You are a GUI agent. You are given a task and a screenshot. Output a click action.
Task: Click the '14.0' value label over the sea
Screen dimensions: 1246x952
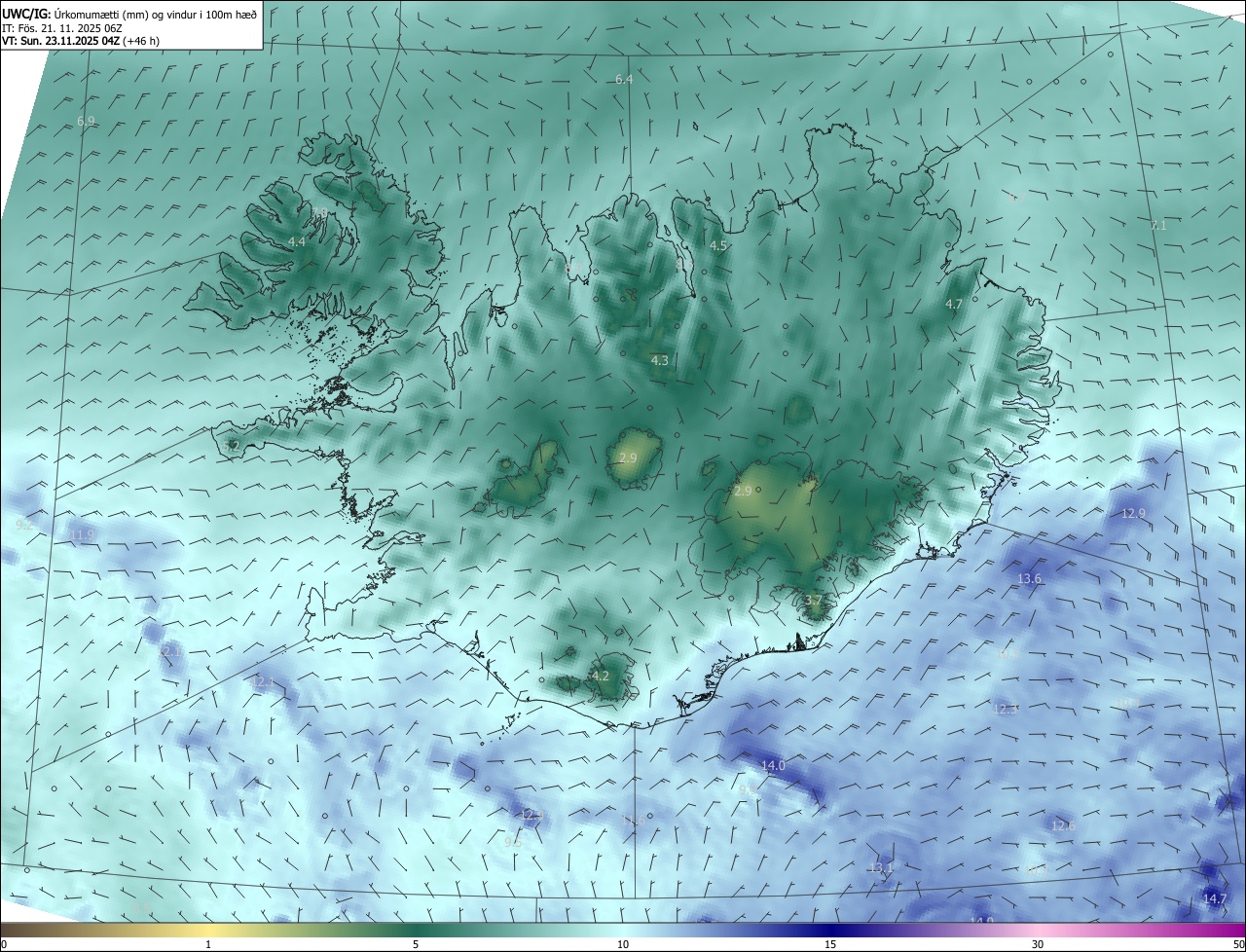[x=773, y=766]
